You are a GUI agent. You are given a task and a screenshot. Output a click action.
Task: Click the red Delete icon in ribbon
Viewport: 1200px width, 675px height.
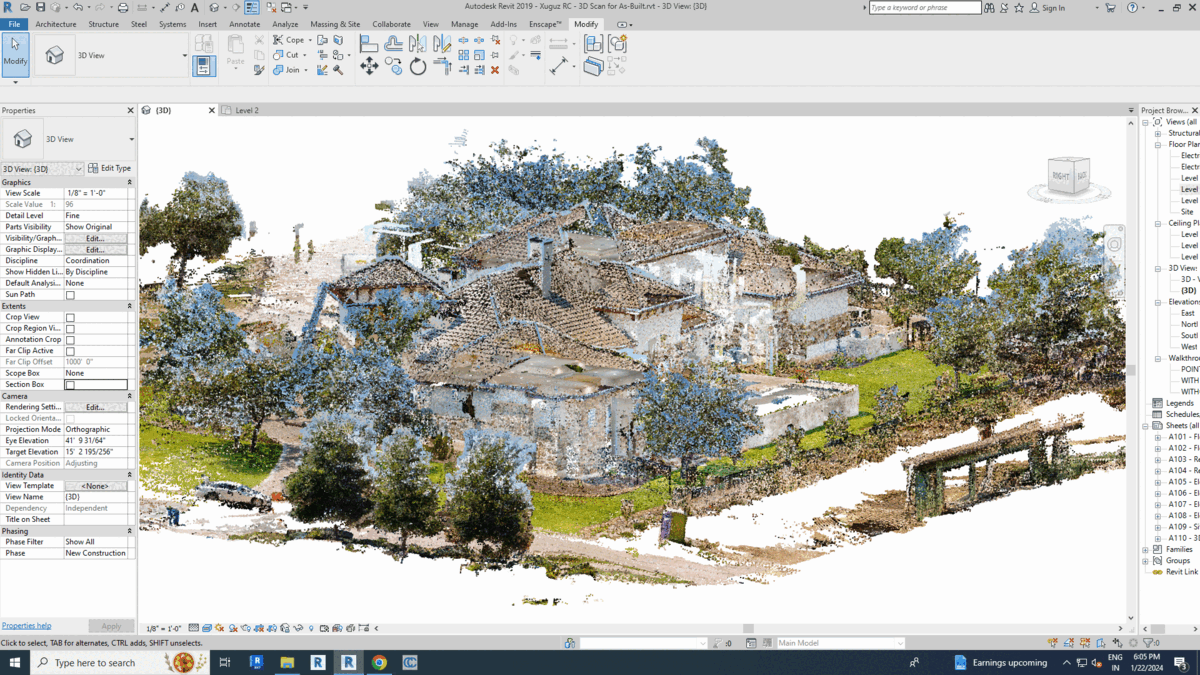tap(495, 70)
